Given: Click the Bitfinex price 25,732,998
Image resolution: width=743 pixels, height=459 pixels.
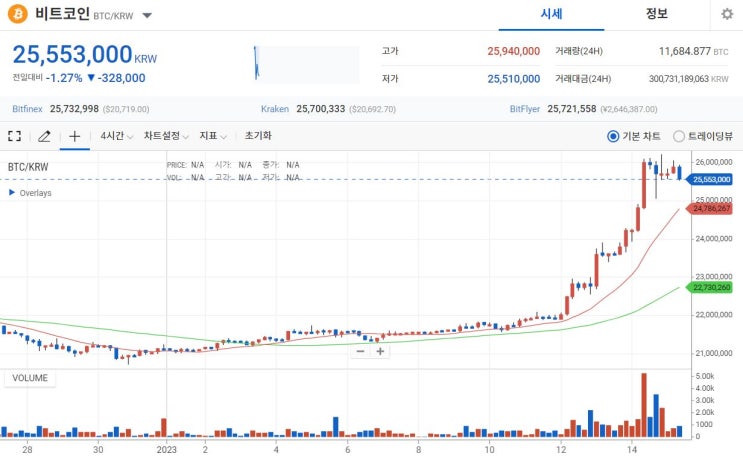Looking at the screenshot, I should [x=74, y=109].
